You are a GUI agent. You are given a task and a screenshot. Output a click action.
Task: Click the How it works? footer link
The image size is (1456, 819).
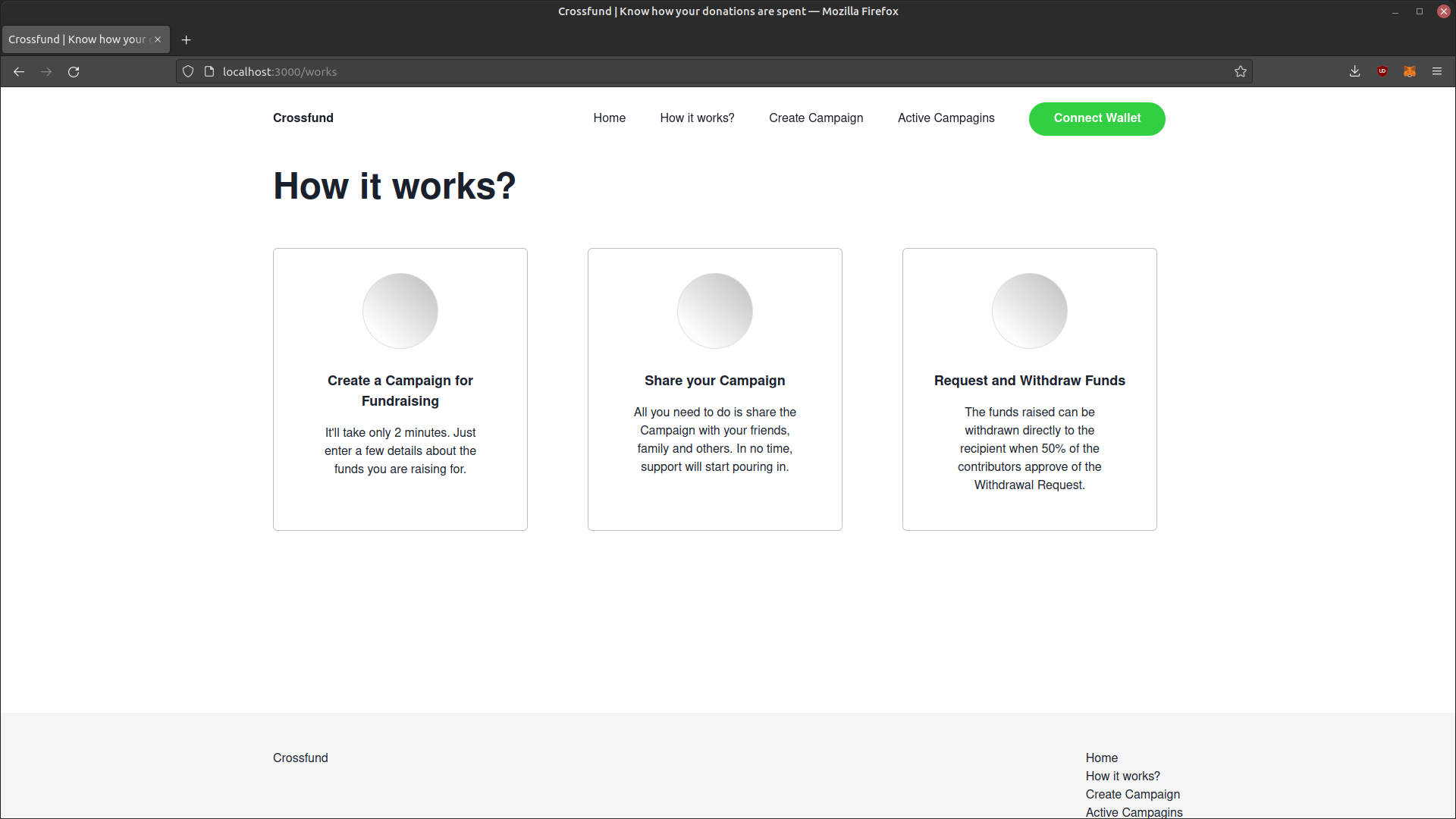click(x=1123, y=777)
